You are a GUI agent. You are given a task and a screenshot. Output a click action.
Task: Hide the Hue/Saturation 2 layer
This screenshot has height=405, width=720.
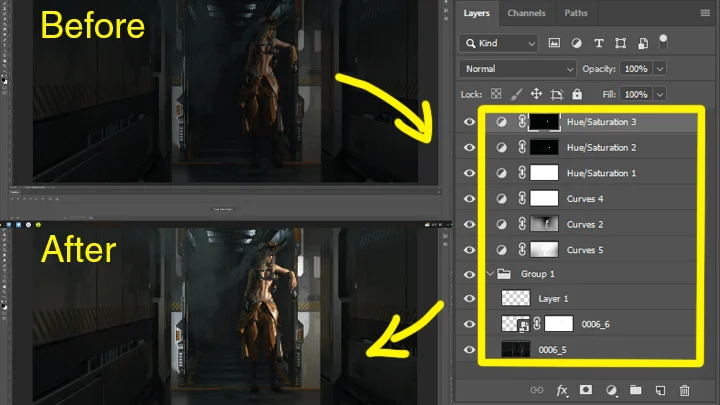(x=469, y=147)
